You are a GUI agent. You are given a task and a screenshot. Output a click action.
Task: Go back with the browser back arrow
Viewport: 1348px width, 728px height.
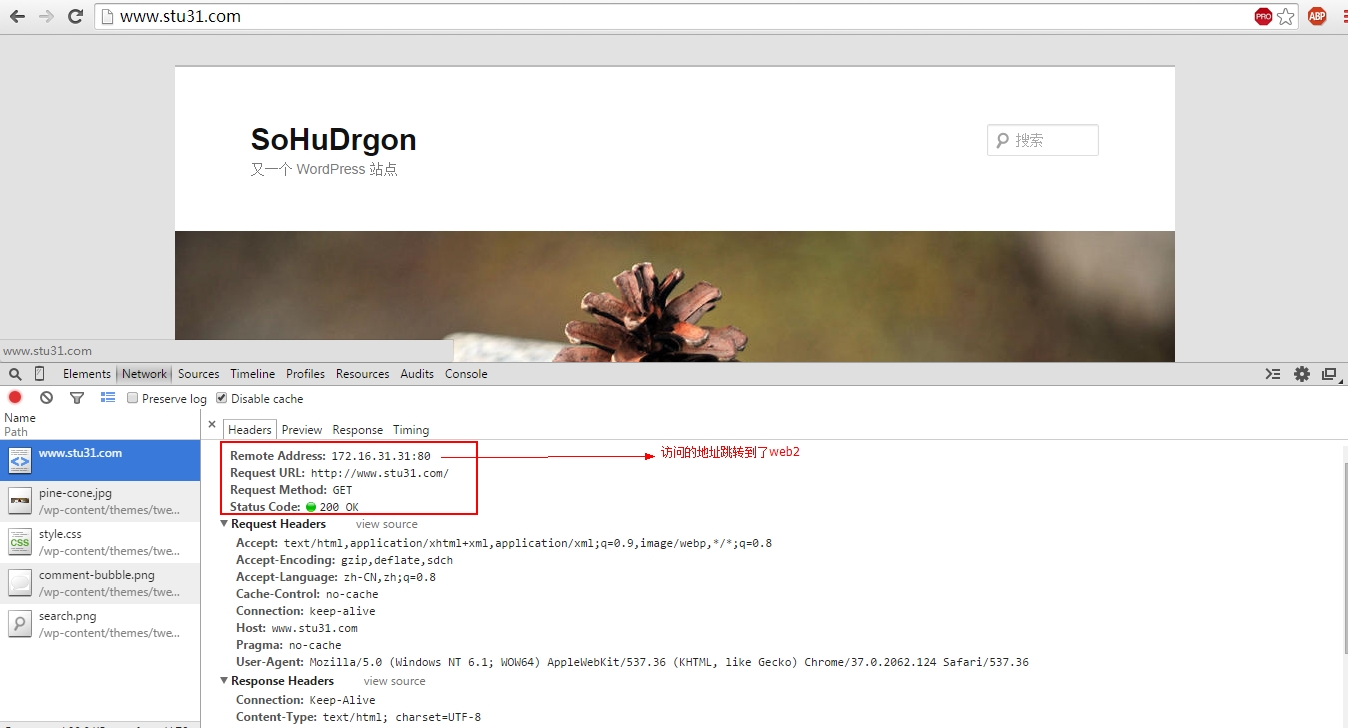pos(17,16)
